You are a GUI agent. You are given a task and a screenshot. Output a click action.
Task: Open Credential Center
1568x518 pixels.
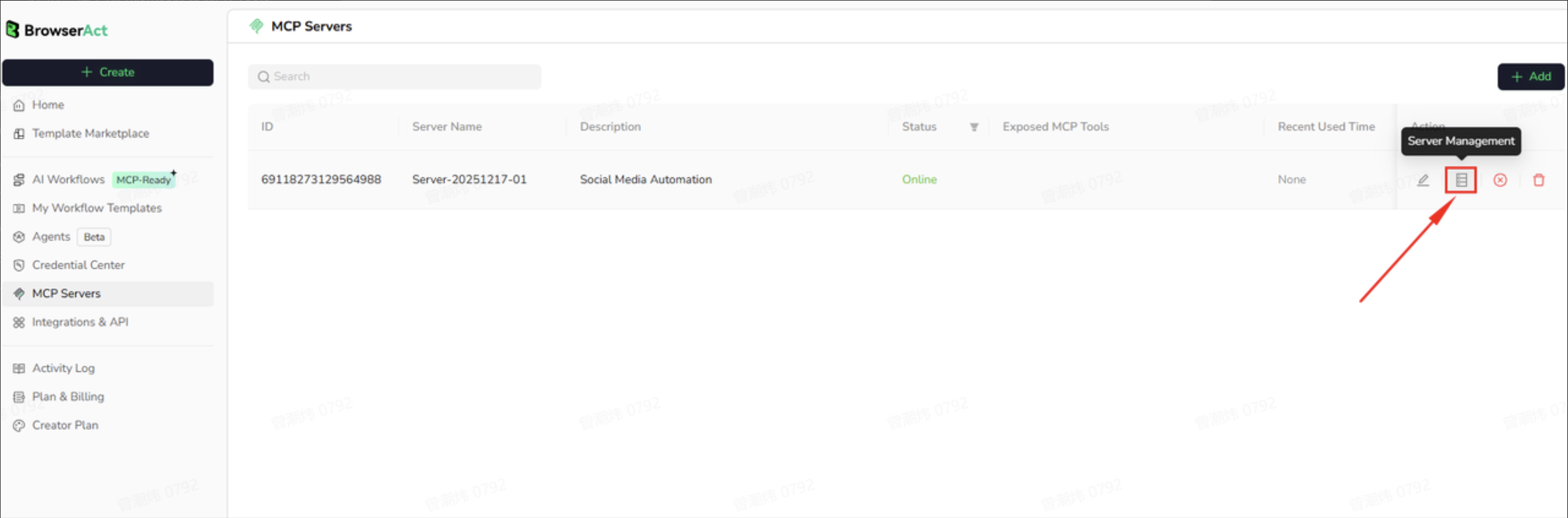78,265
